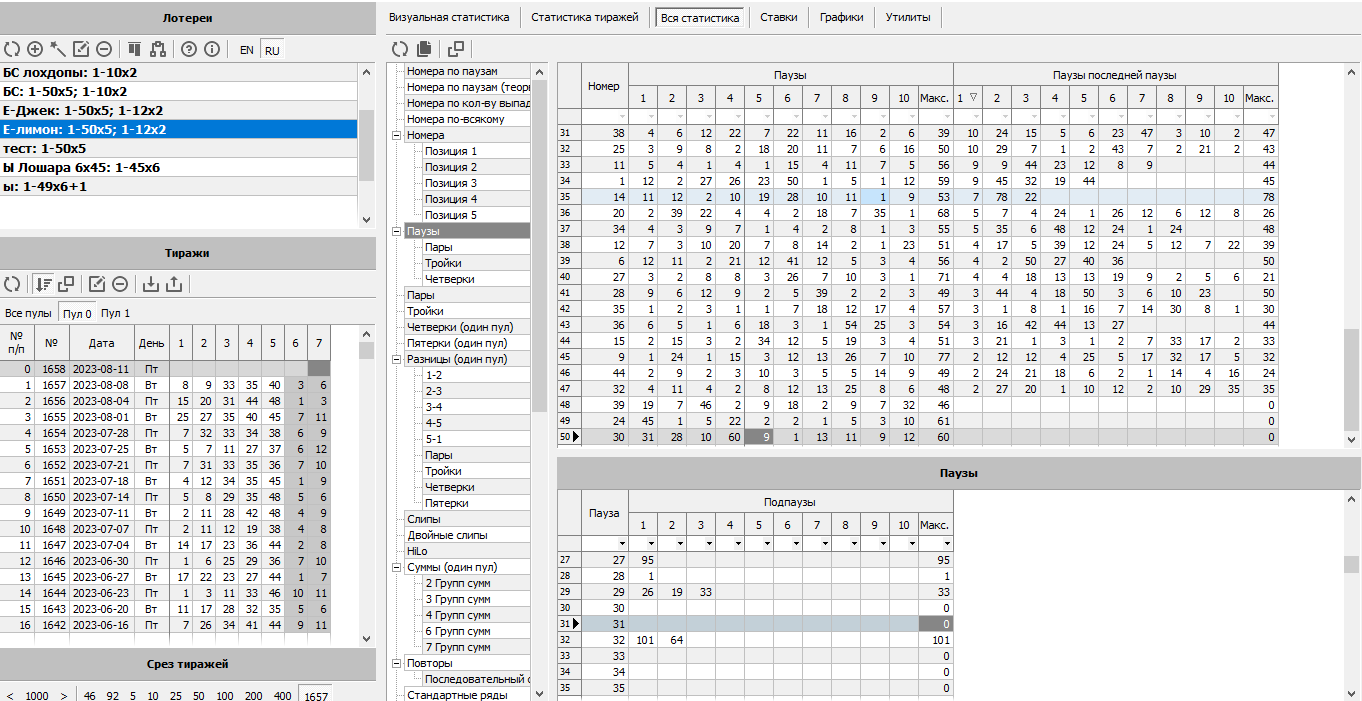Edit selected draw in Тиражи toolbar
The image size is (1362, 701).
click(97, 284)
